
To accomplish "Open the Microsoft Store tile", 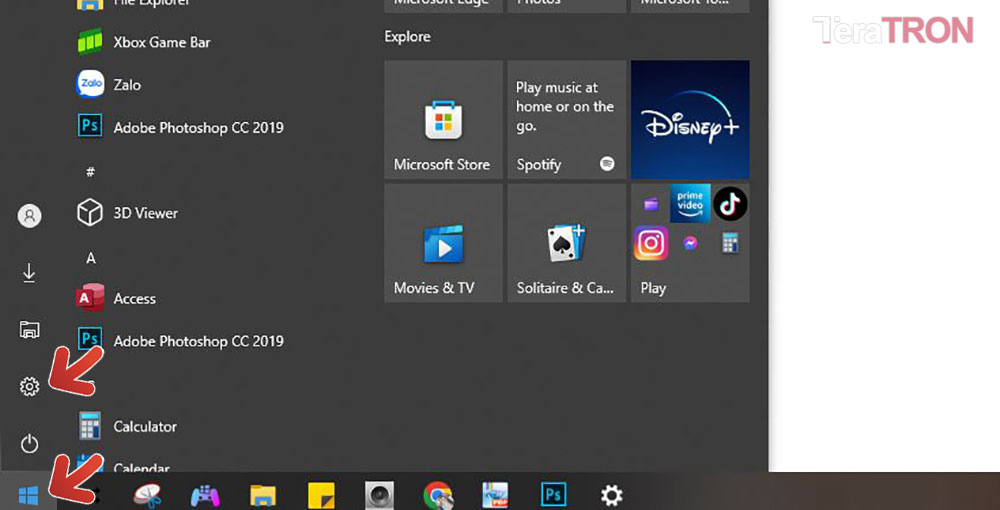I will point(442,120).
